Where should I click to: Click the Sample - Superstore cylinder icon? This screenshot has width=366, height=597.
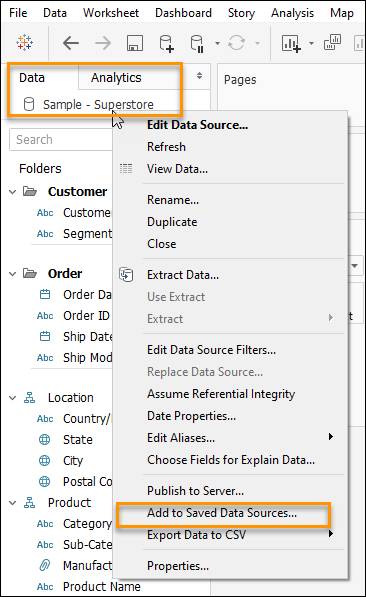pos(29,104)
